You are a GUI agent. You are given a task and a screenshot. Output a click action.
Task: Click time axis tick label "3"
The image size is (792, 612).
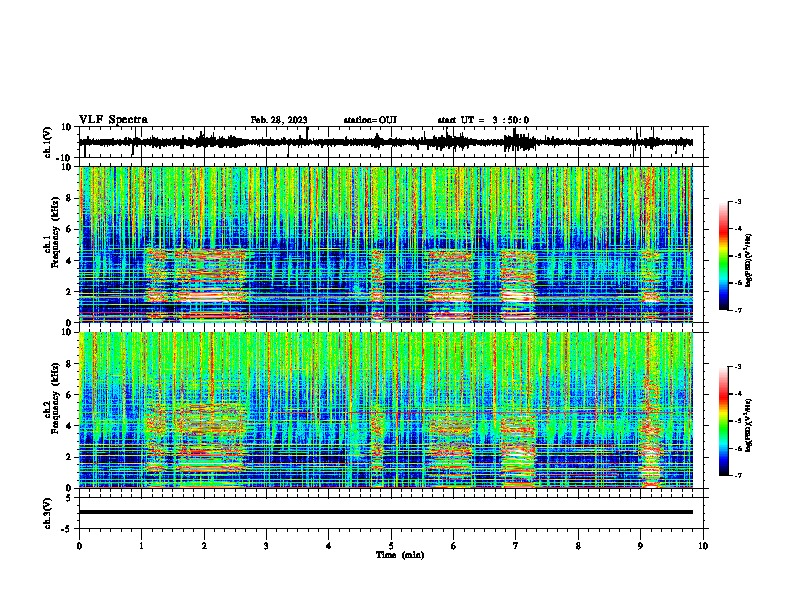coord(266,546)
